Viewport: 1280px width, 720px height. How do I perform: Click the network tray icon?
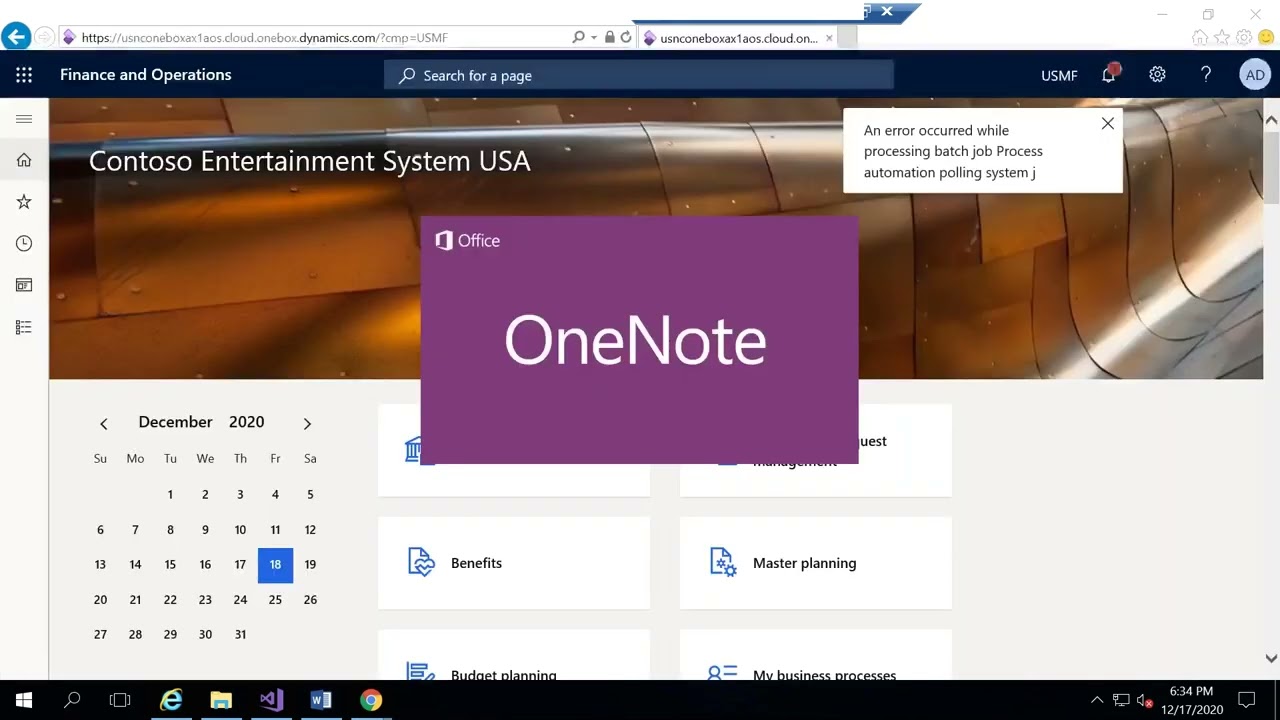tap(1121, 700)
